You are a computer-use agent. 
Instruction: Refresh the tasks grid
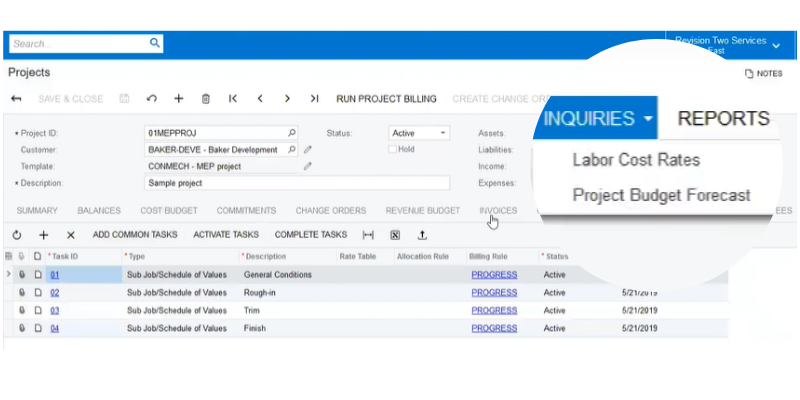coord(17,235)
